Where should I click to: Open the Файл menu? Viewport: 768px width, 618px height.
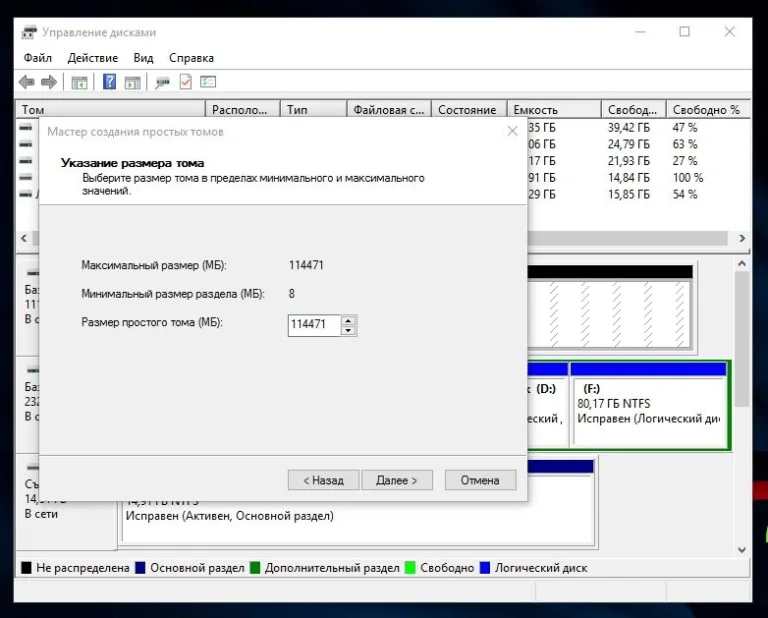[38, 58]
